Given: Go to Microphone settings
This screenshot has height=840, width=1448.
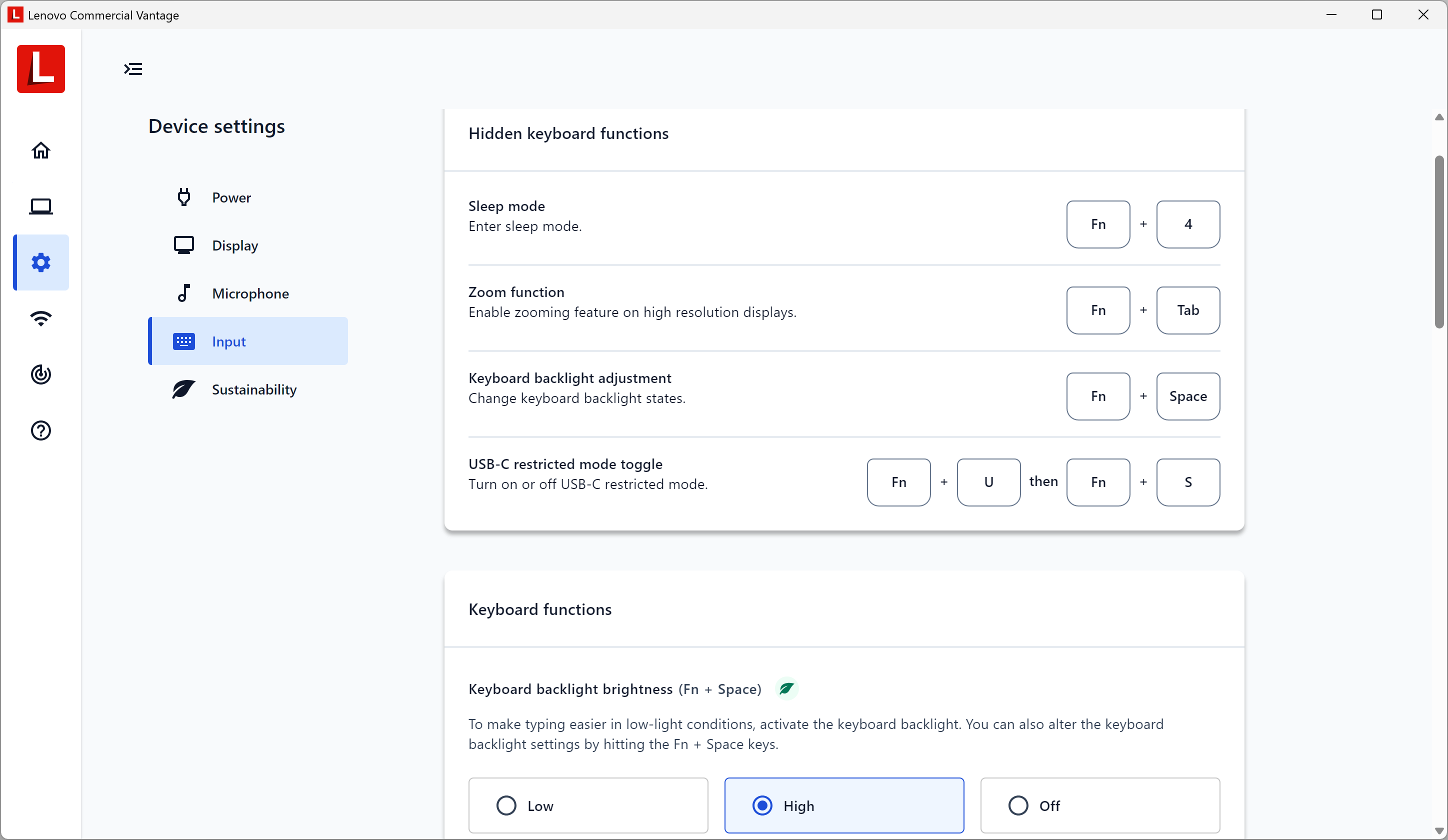Looking at the screenshot, I should click(250, 293).
